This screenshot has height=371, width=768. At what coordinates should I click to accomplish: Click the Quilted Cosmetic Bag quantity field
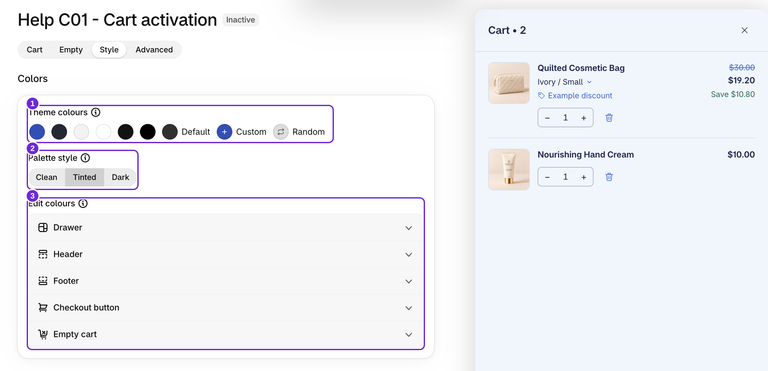coord(565,118)
